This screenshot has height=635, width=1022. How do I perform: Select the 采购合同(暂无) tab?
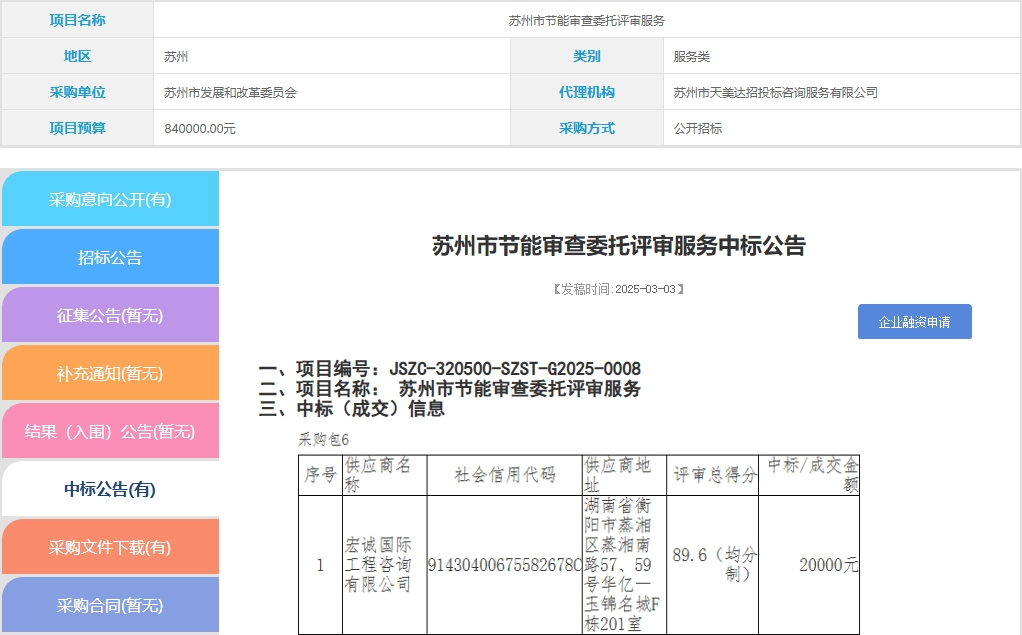click(x=110, y=605)
